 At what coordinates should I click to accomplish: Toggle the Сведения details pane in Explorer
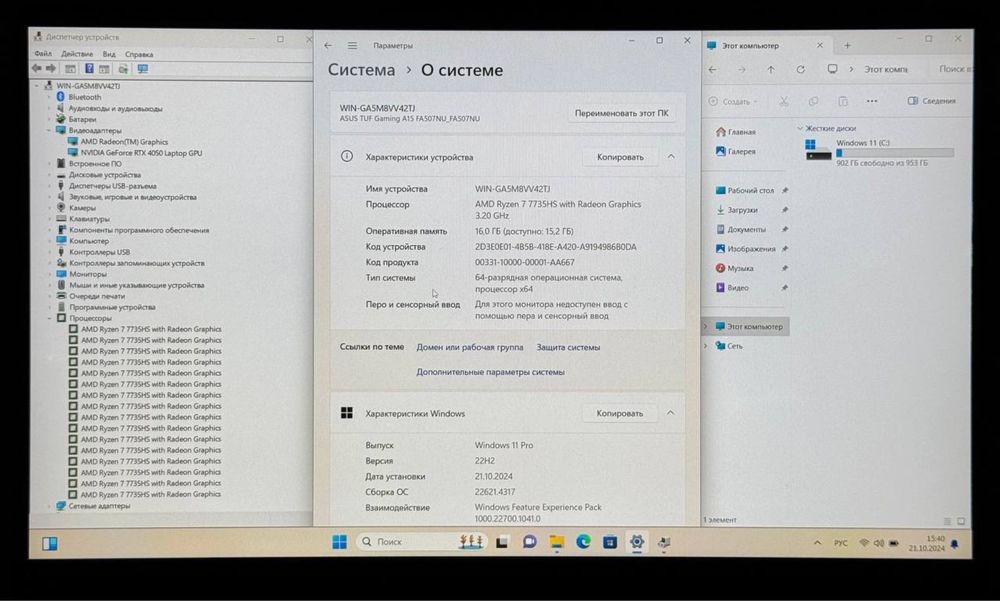[x=932, y=101]
